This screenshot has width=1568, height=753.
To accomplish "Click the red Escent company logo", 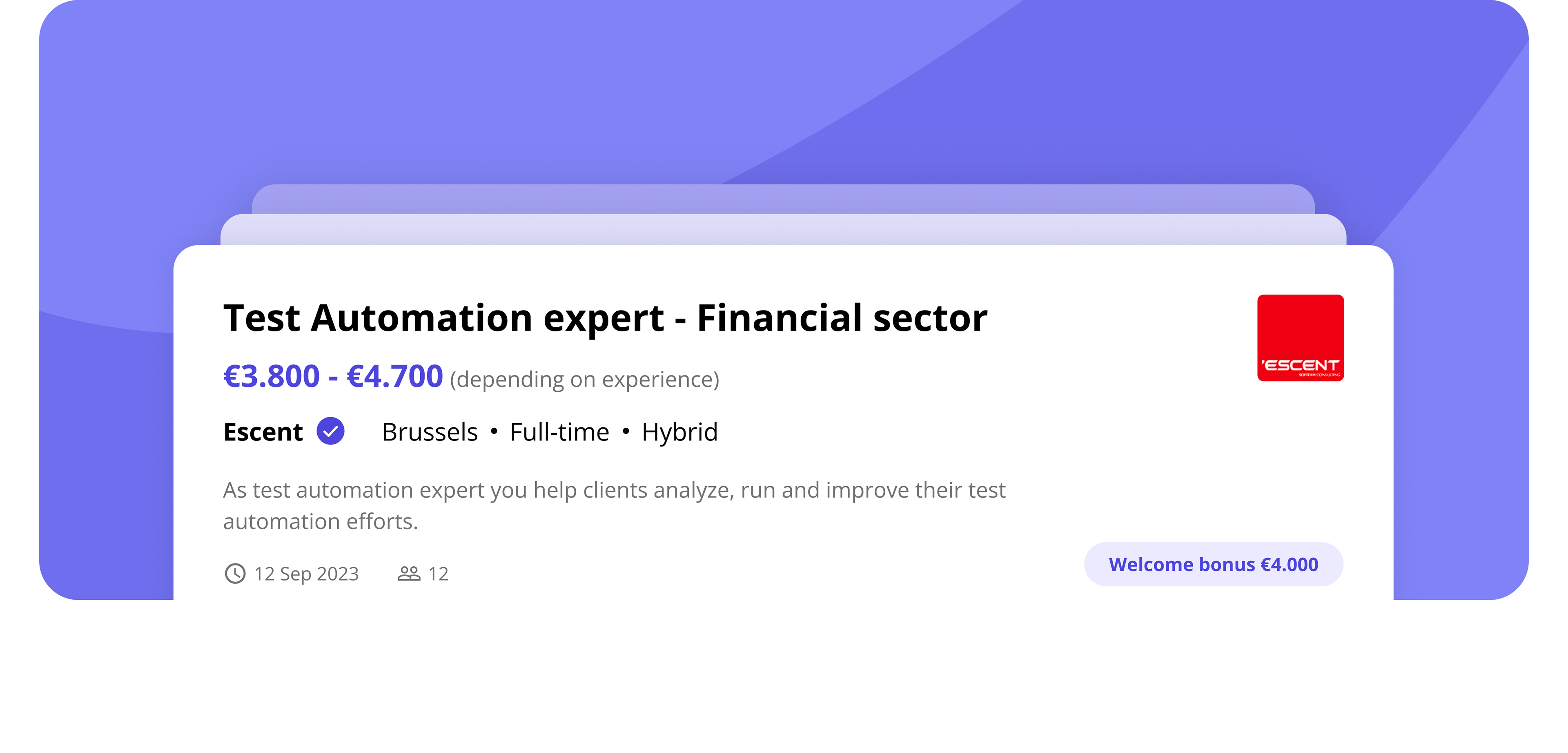I will [x=1300, y=337].
